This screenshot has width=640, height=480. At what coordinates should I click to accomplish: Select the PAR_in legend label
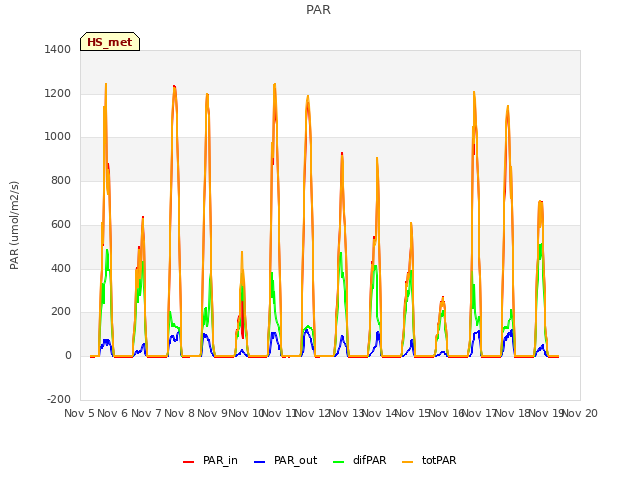coord(220,460)
